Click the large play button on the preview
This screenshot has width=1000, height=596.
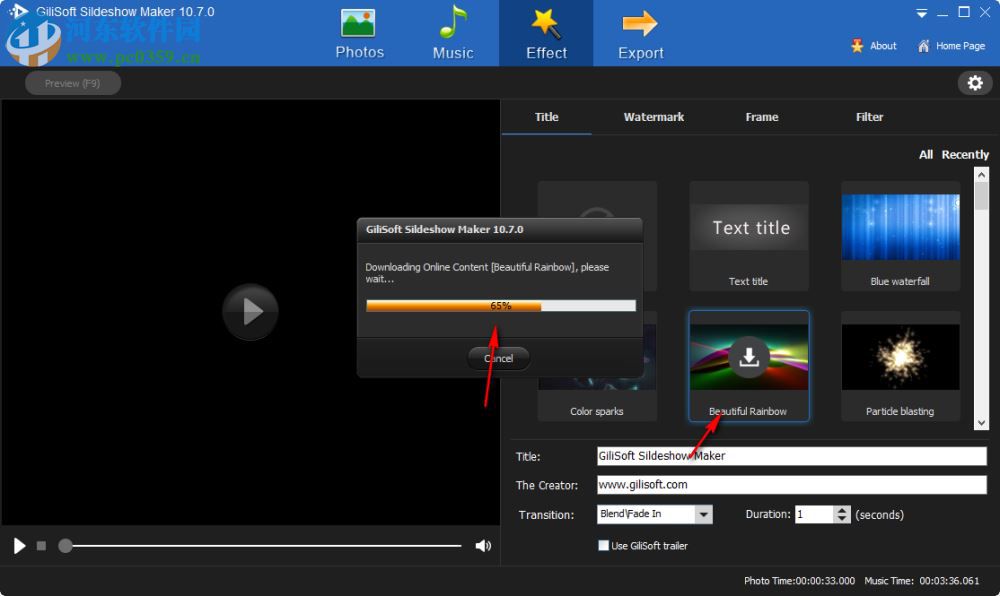click(x=250, y=312)
